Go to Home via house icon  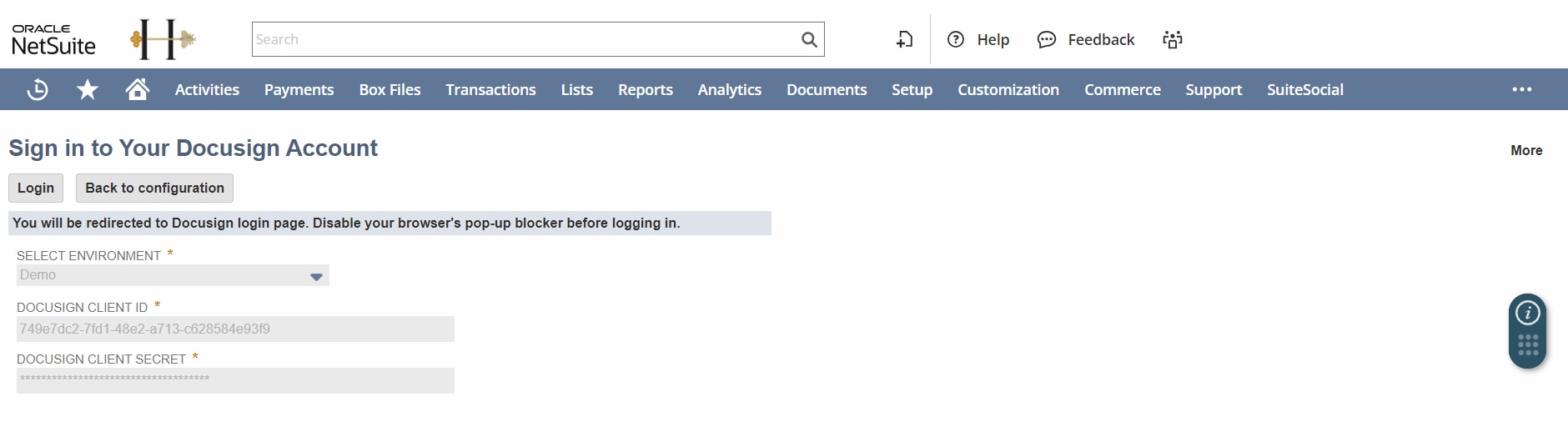pyautogui.click(x=138, y=88)
